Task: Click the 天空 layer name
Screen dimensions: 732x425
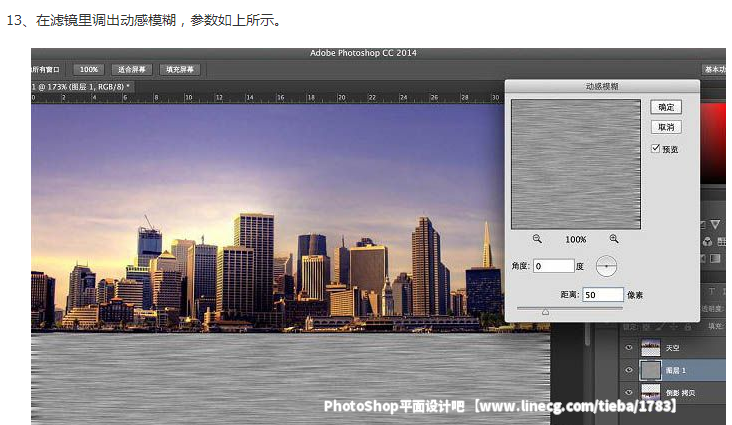Action: (672, 348)
